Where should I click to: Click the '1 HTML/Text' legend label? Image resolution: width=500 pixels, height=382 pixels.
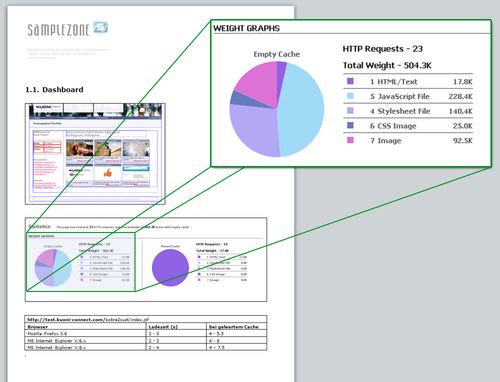pyautogui.click(x=393, y=82)
